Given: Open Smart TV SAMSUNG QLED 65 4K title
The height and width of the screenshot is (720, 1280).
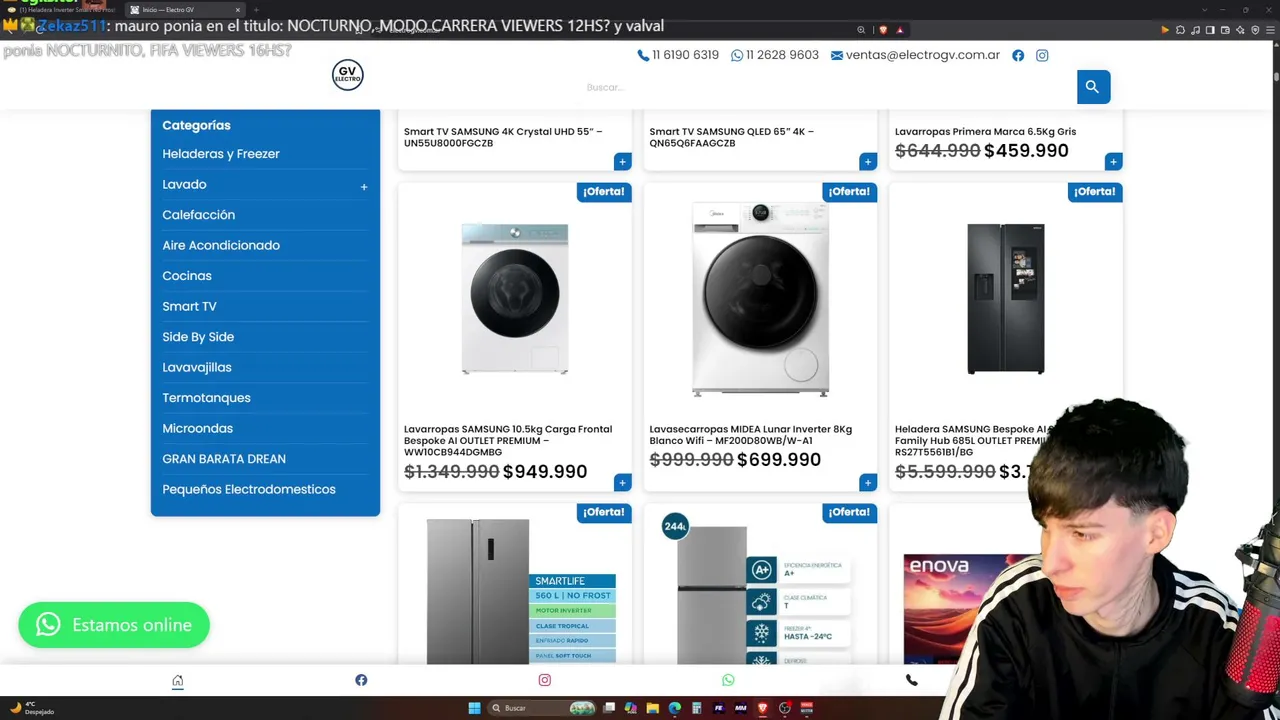Looking at the screenshot, I should [x=731, y=137].
